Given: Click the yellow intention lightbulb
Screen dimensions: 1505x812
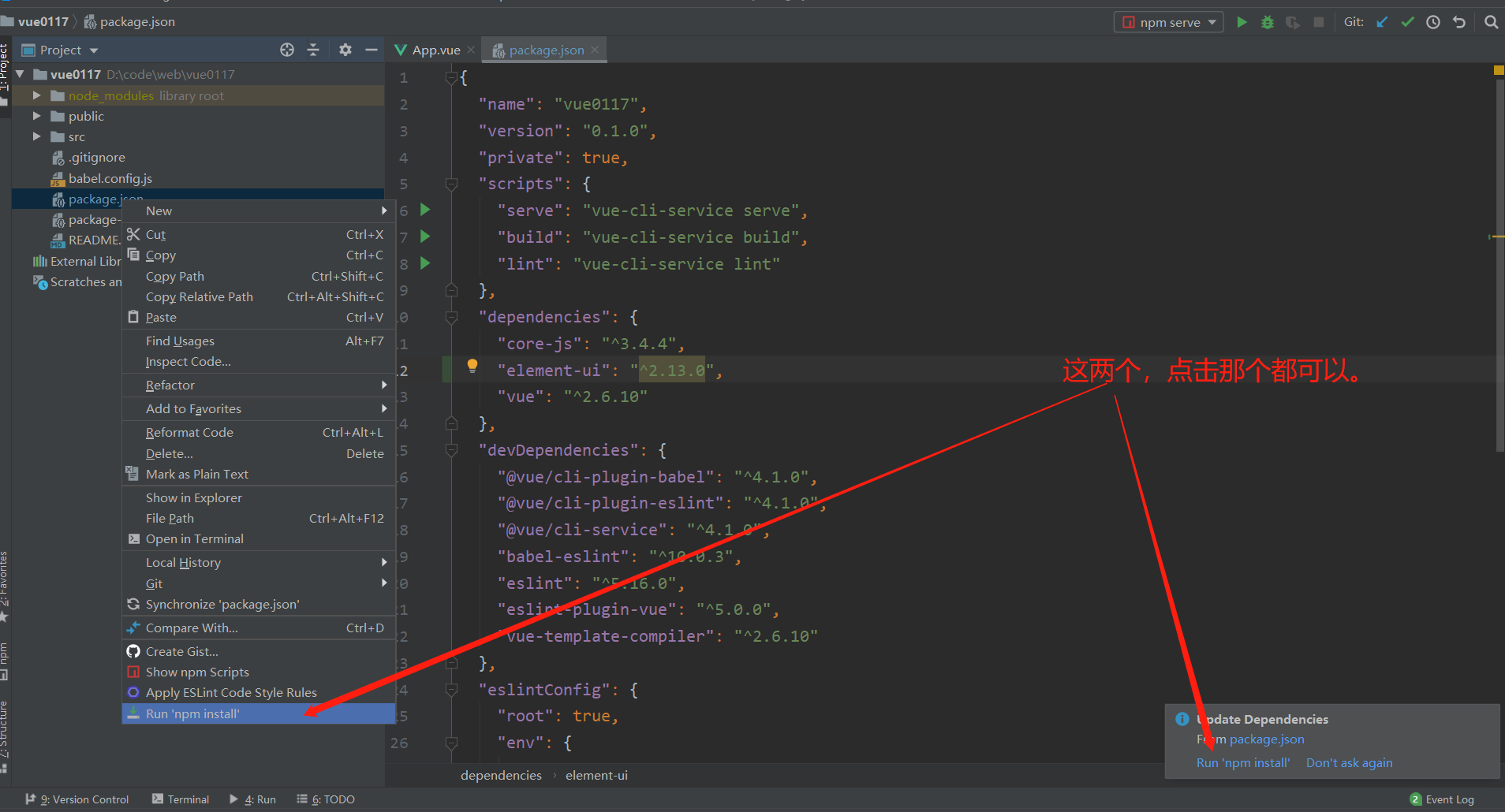Looking at the screenshot, I should (x=472, y=366).
